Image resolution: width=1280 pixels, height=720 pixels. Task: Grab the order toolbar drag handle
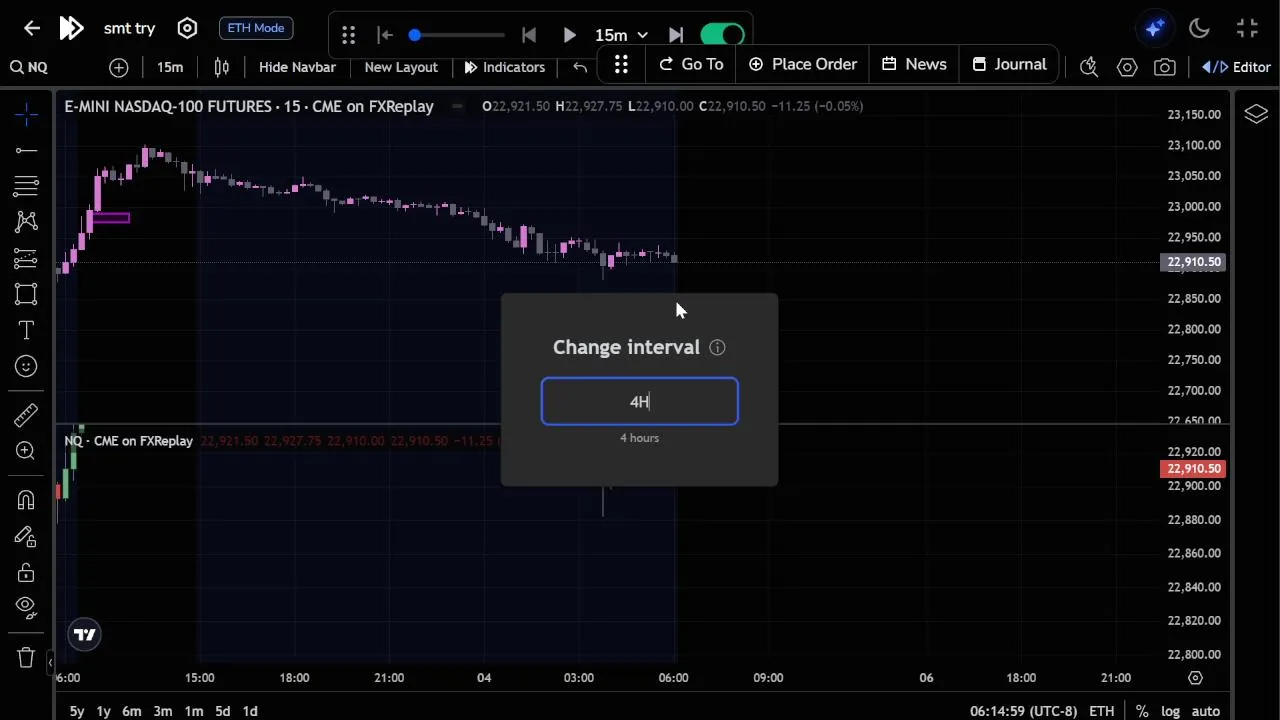point(621,64)
